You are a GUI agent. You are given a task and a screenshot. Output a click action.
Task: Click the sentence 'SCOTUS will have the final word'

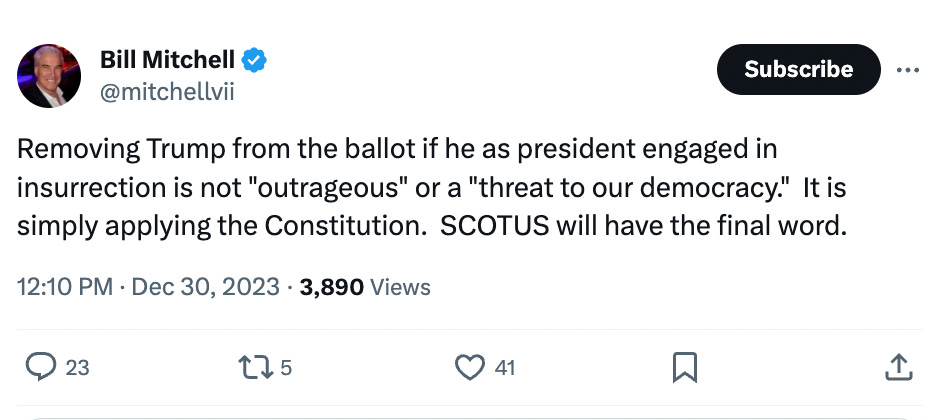643,226
